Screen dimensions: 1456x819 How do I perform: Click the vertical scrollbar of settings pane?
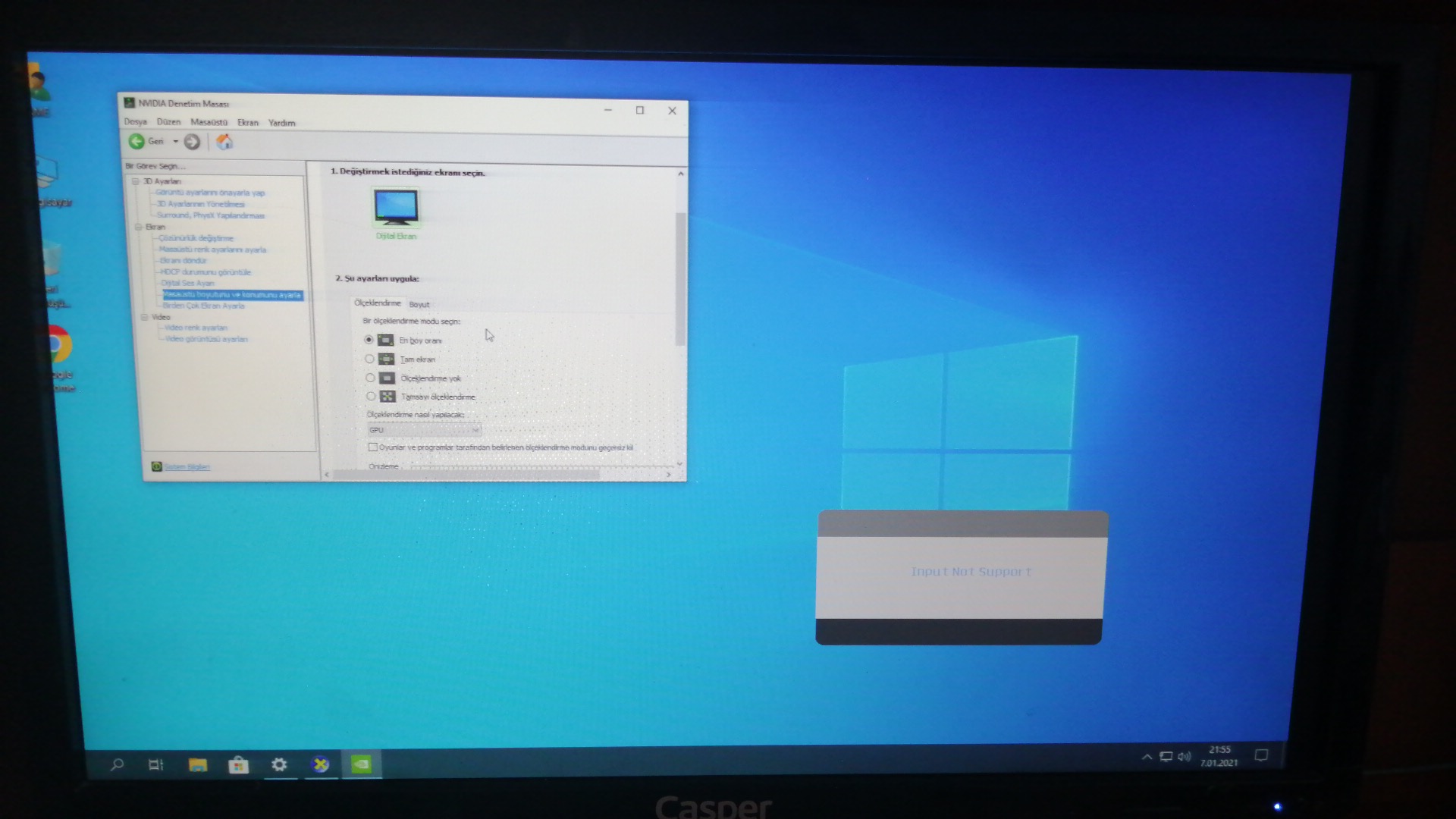(680, 279)
